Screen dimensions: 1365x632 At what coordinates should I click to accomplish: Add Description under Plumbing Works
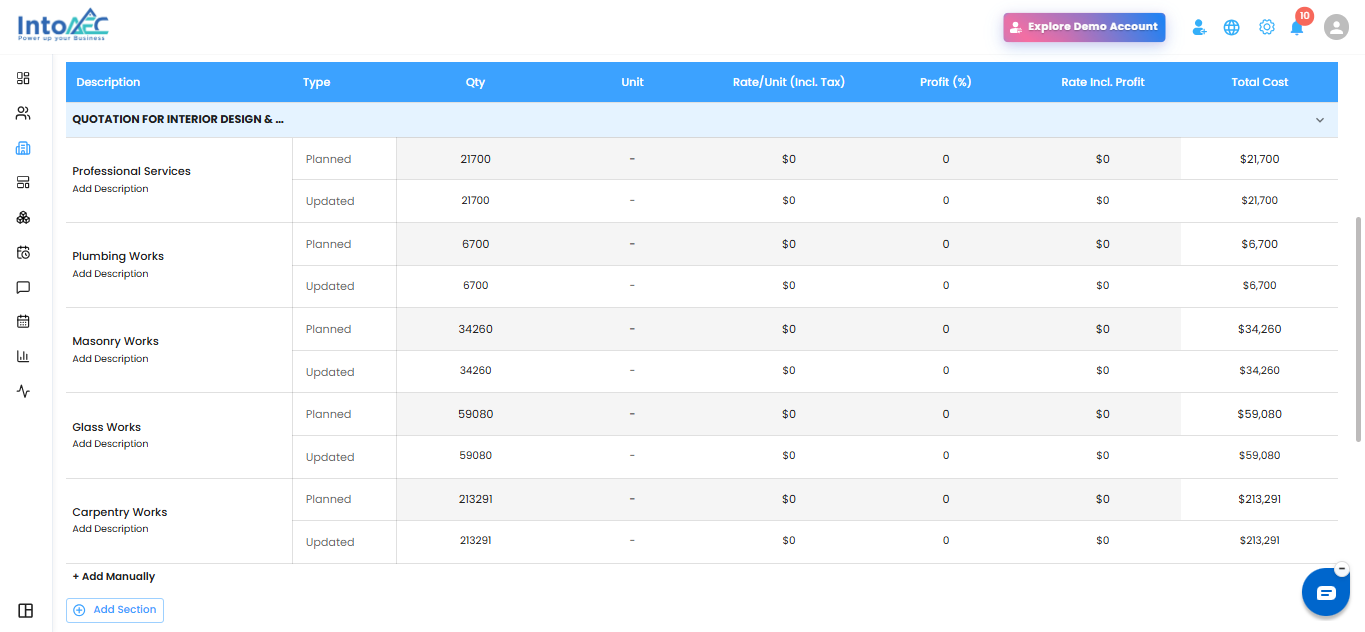[x=110, y=274]
